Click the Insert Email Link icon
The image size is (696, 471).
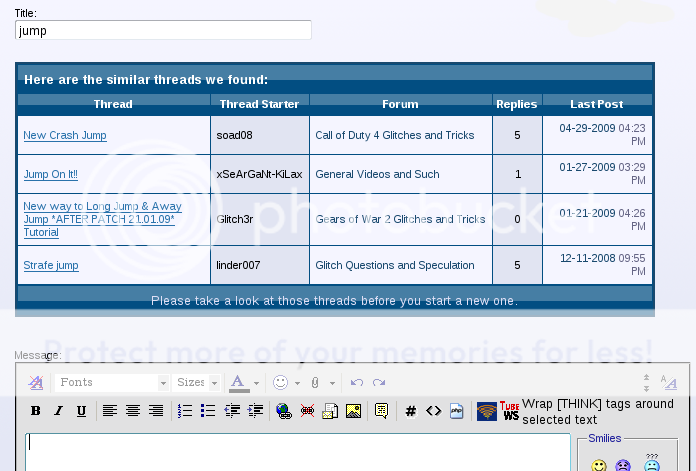click(330, 411)
